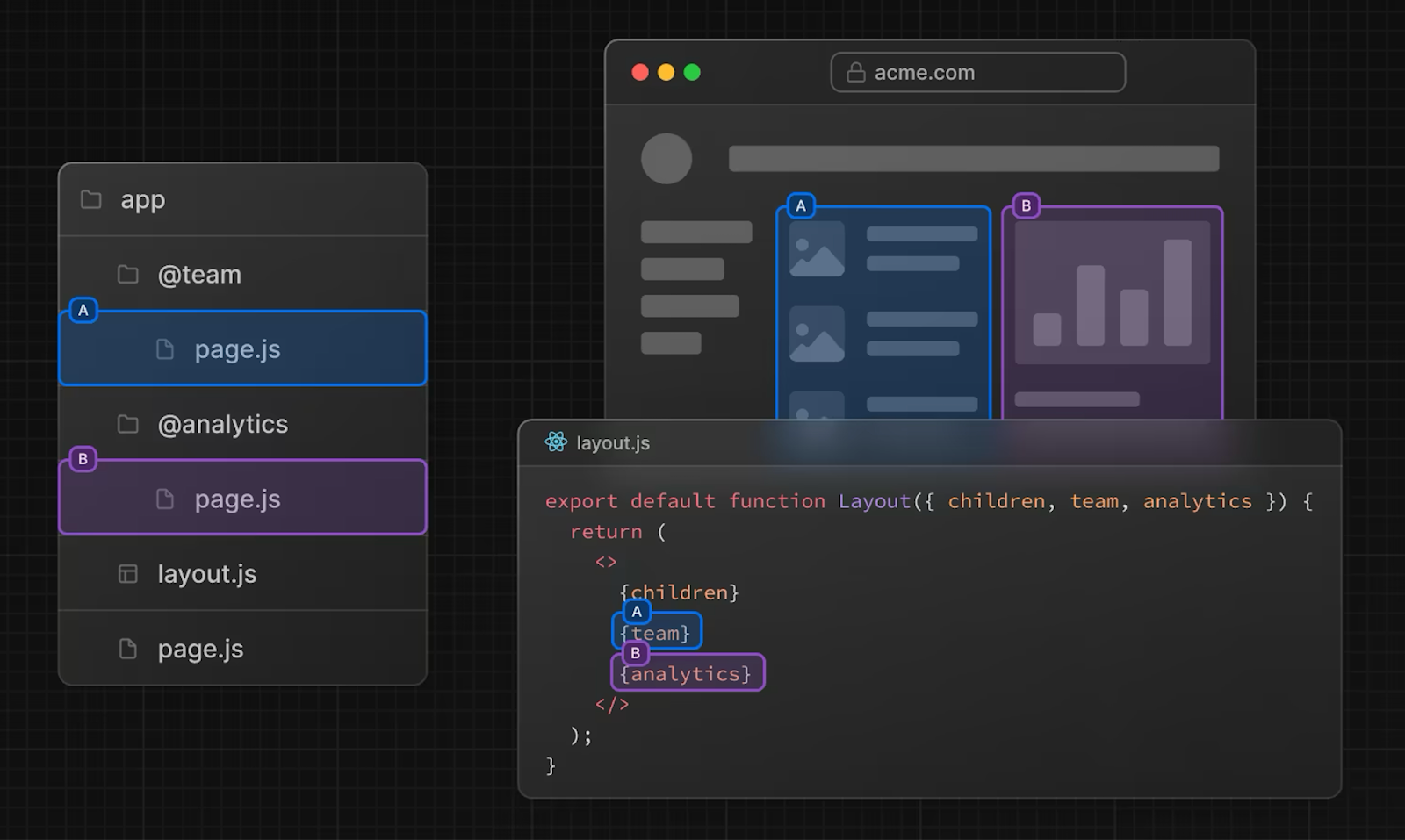Select the app root folder row
The width and height of the screenshot is (1405, 840).
click(x=242, y=199)
